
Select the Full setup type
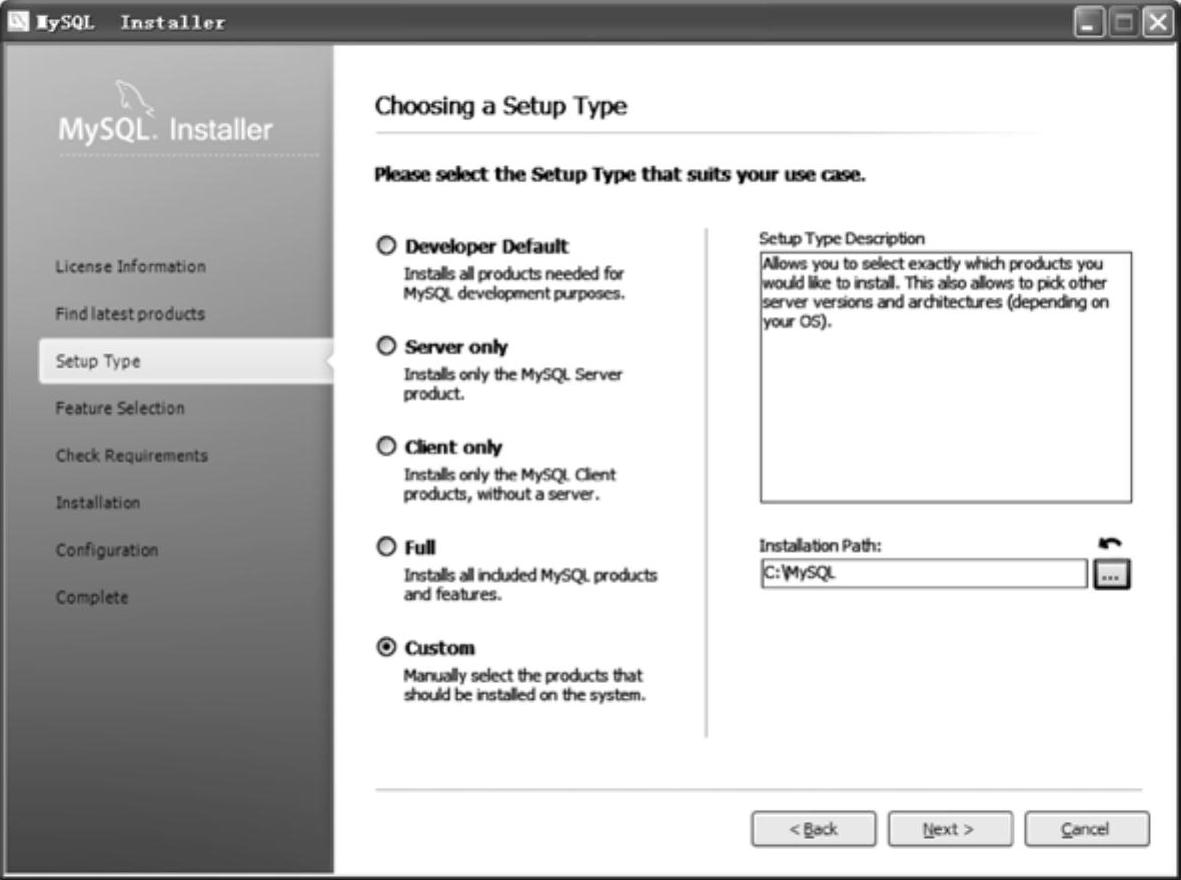coord(386,546)
